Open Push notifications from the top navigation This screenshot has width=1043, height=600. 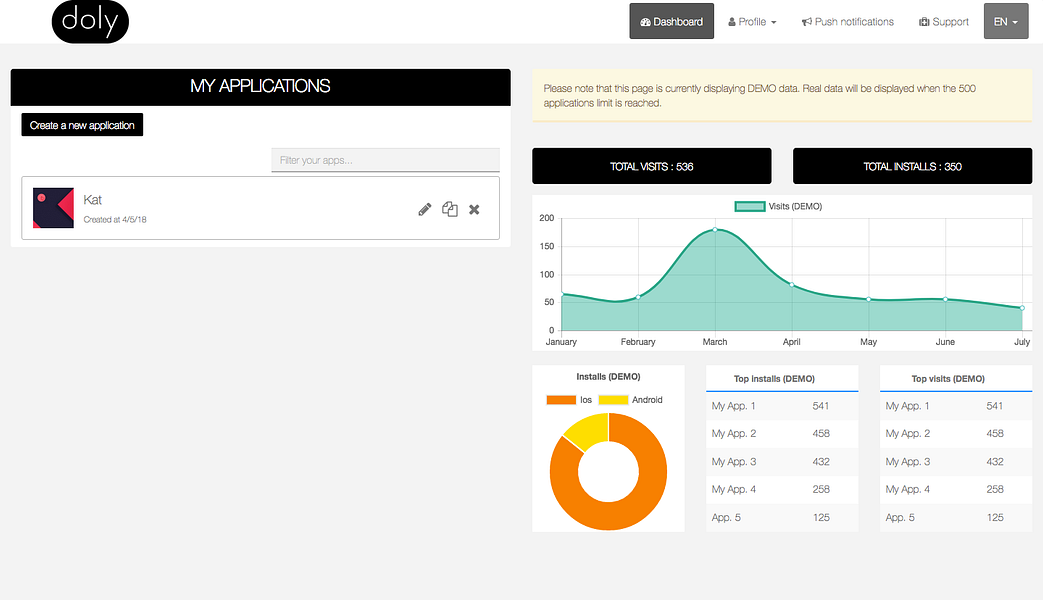click(x=847, y=22)
